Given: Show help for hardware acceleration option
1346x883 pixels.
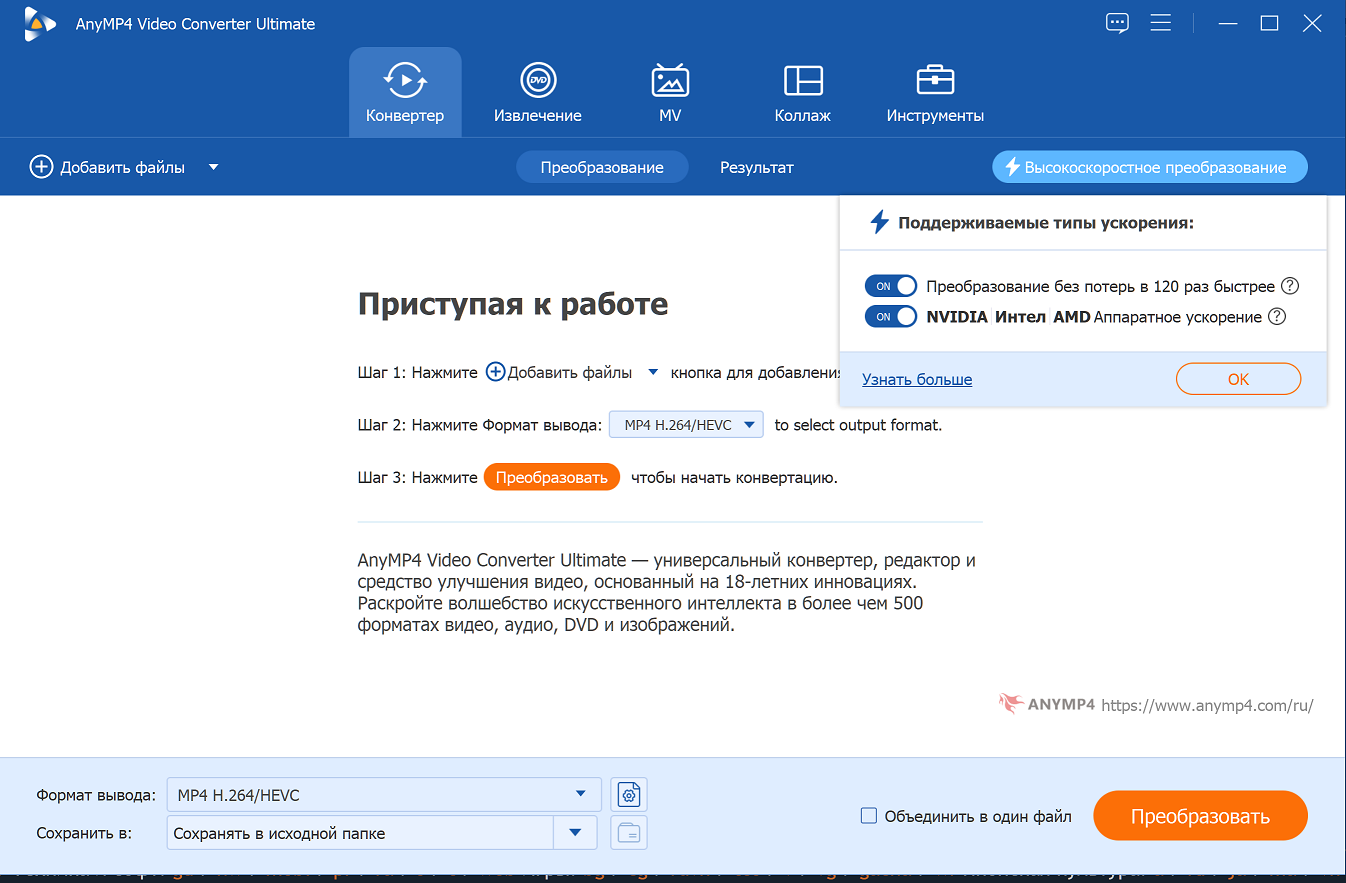Looking at the screenshot, I should click(1276, 317).
